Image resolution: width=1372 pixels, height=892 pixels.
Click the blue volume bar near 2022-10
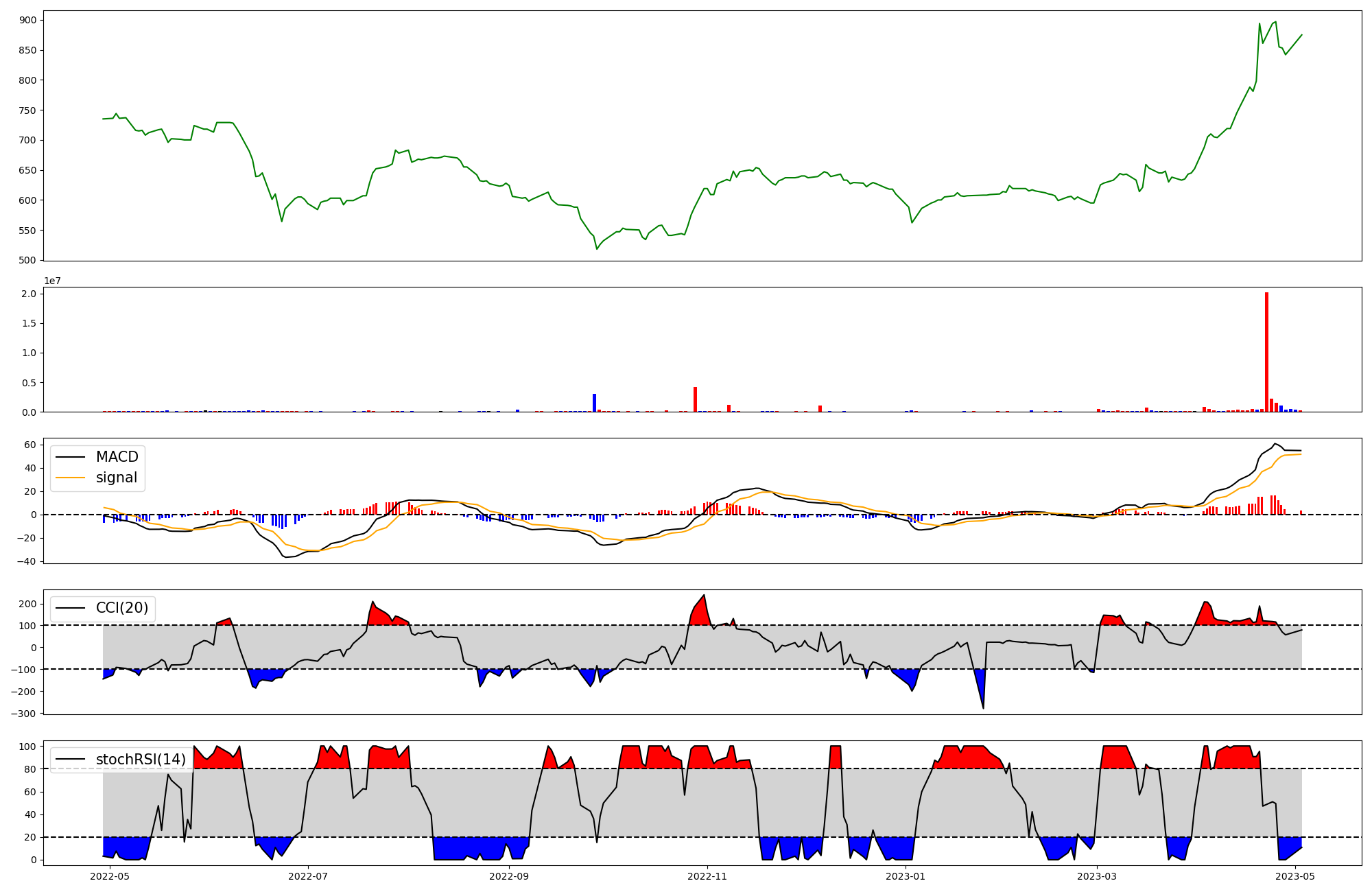click(594, 403)
